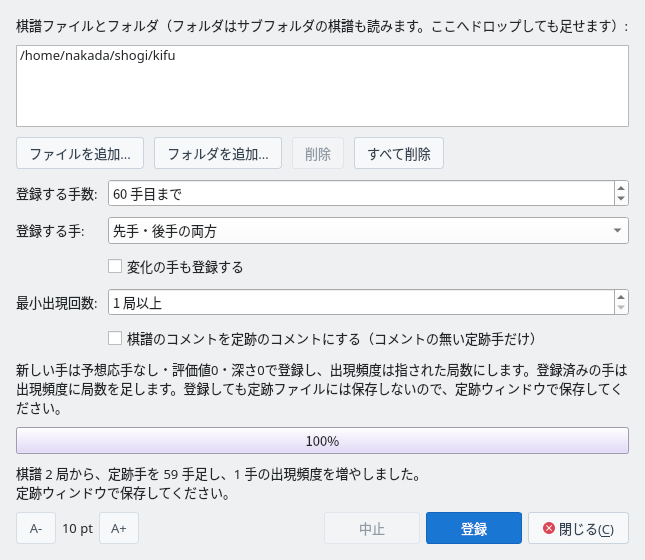This screenshot has height=560, width=645.
Task: Click the dropdown arrow for 先手・後手の両方
Action: pos(617,230)
